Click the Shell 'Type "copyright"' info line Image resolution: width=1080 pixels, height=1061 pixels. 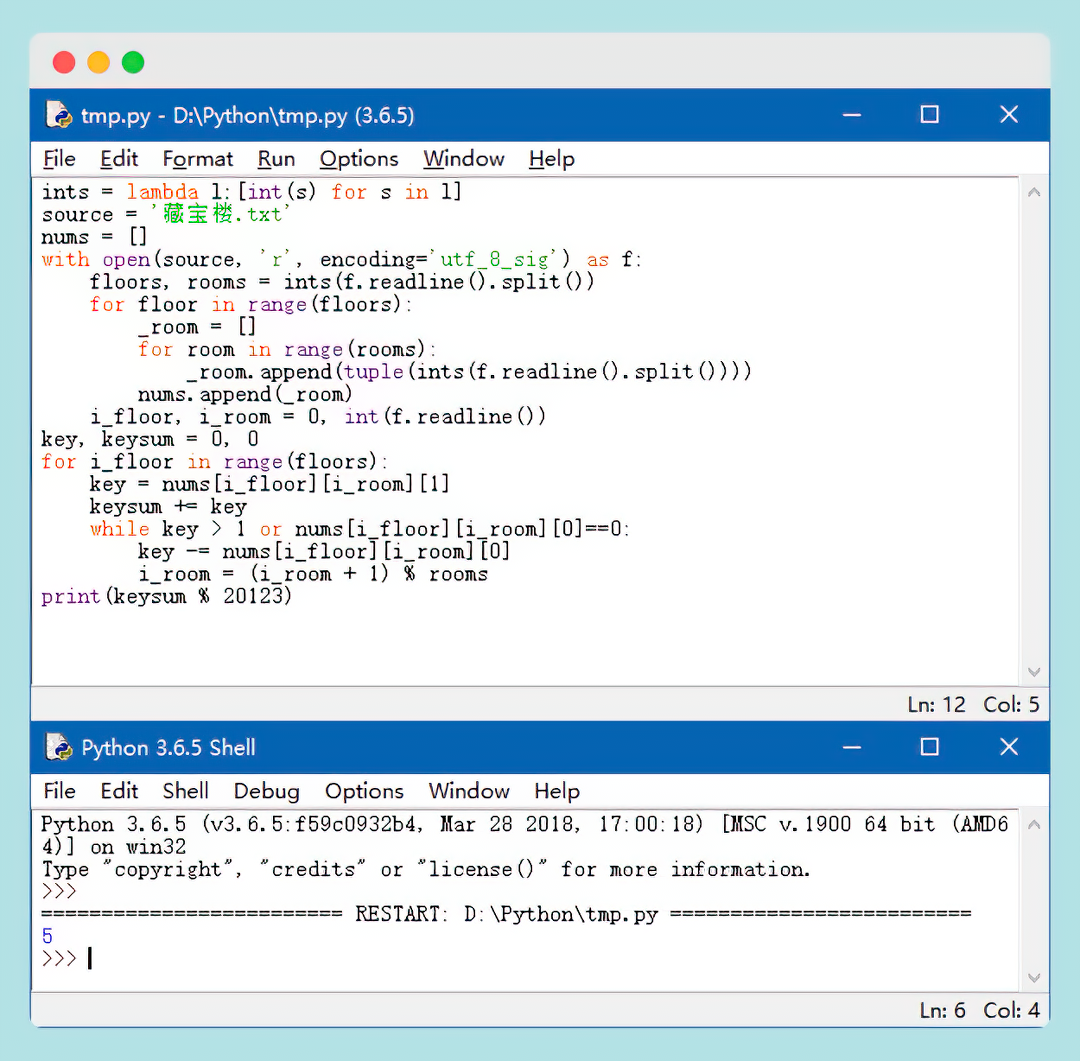pyautogui.click(x=426, y=869)
